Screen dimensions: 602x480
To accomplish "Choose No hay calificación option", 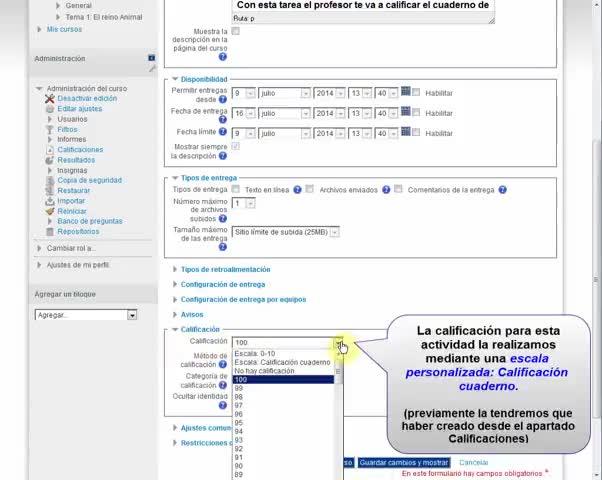I will pyautogui.click(x=283, y=371).
